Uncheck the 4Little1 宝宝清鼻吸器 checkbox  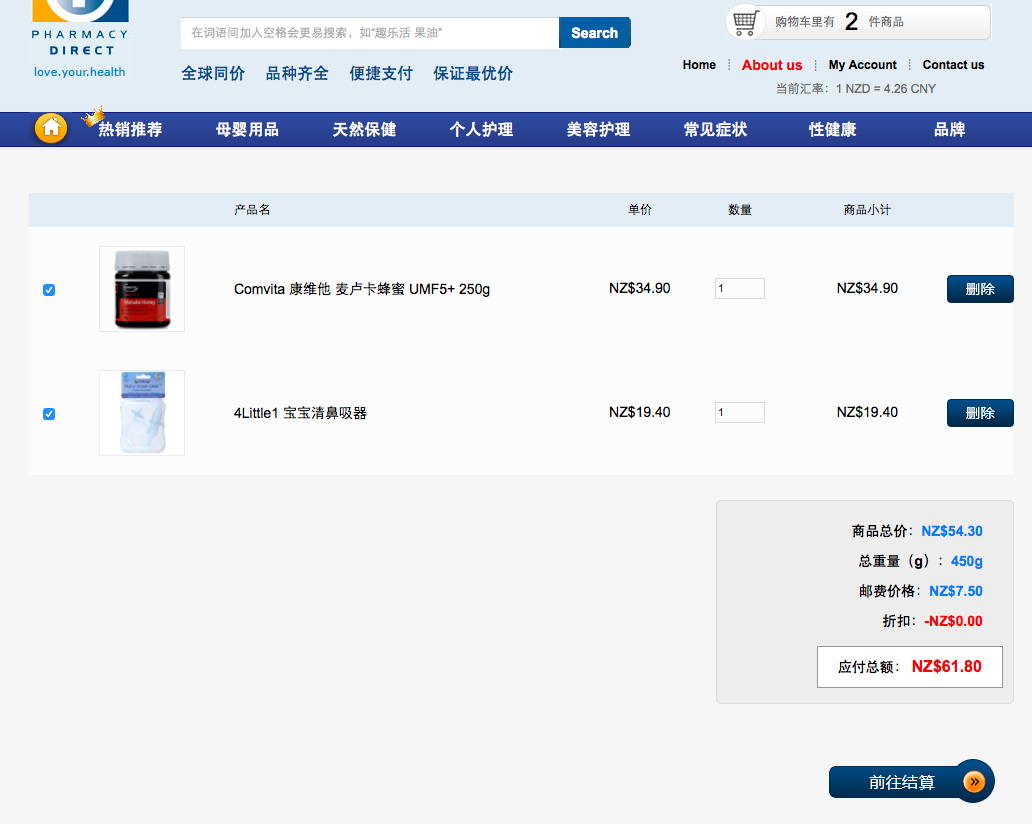coord(49,413)
